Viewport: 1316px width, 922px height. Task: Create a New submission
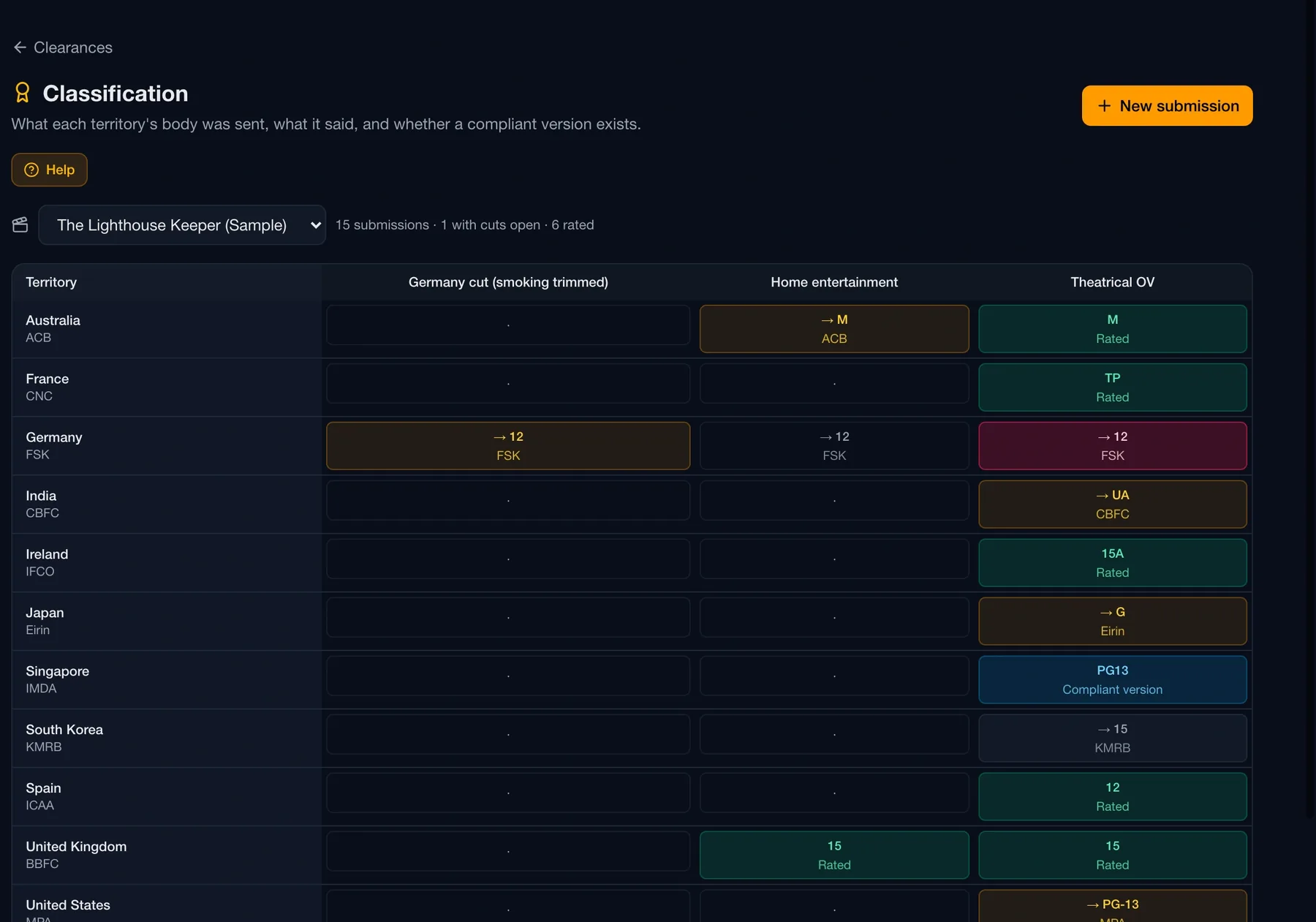[1167, 106]
